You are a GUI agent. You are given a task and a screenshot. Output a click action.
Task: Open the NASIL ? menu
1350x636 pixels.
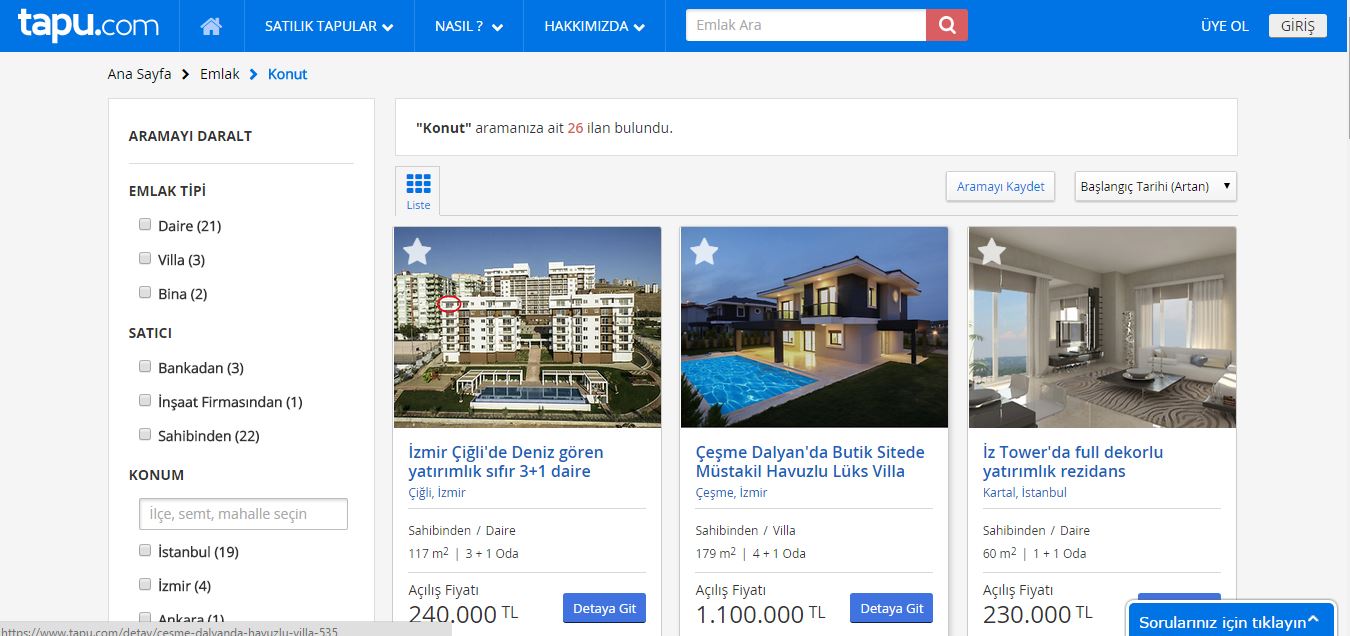coord(469,26)
